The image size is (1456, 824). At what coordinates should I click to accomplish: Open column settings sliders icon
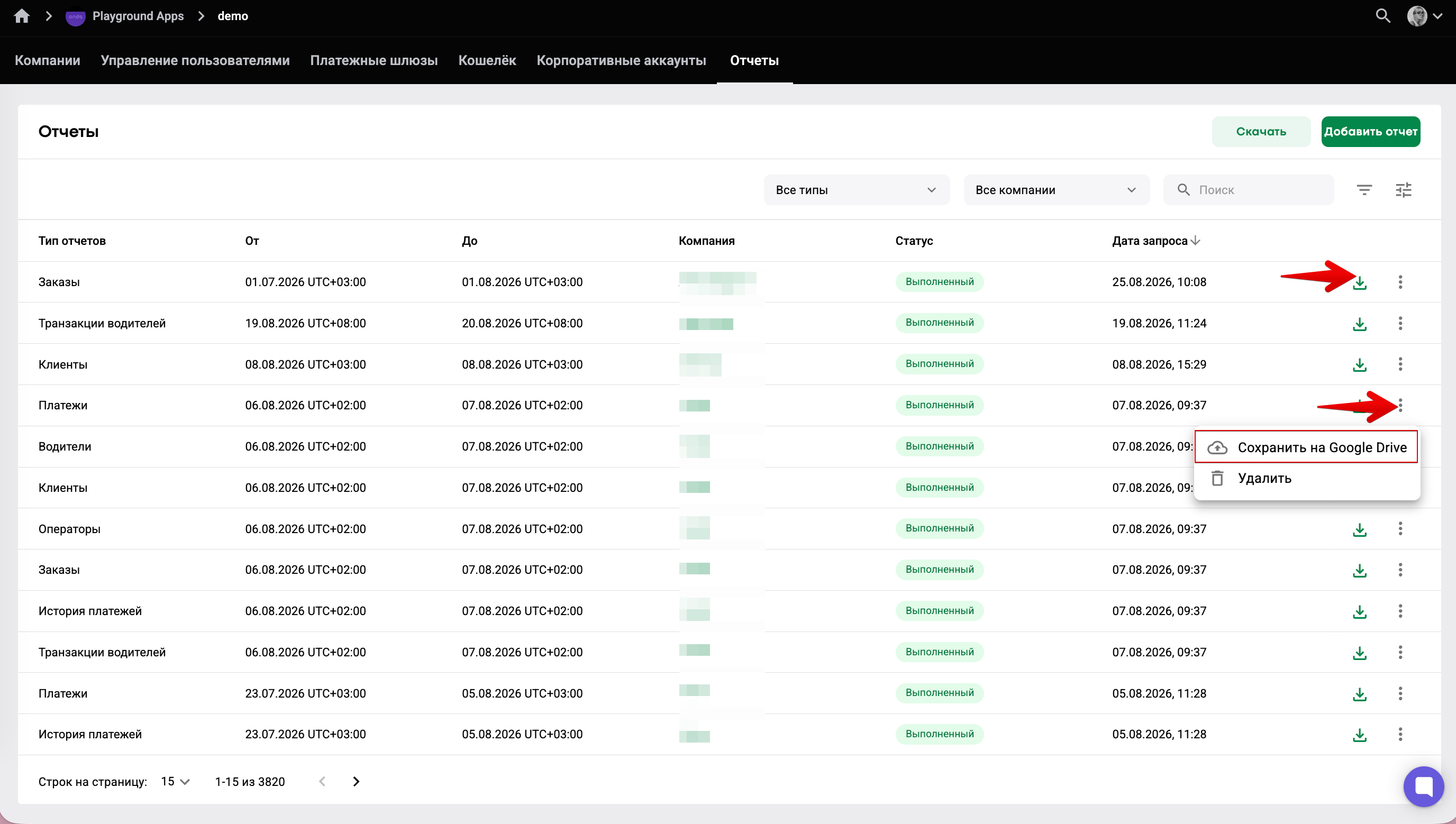(x=1403, y=190)
